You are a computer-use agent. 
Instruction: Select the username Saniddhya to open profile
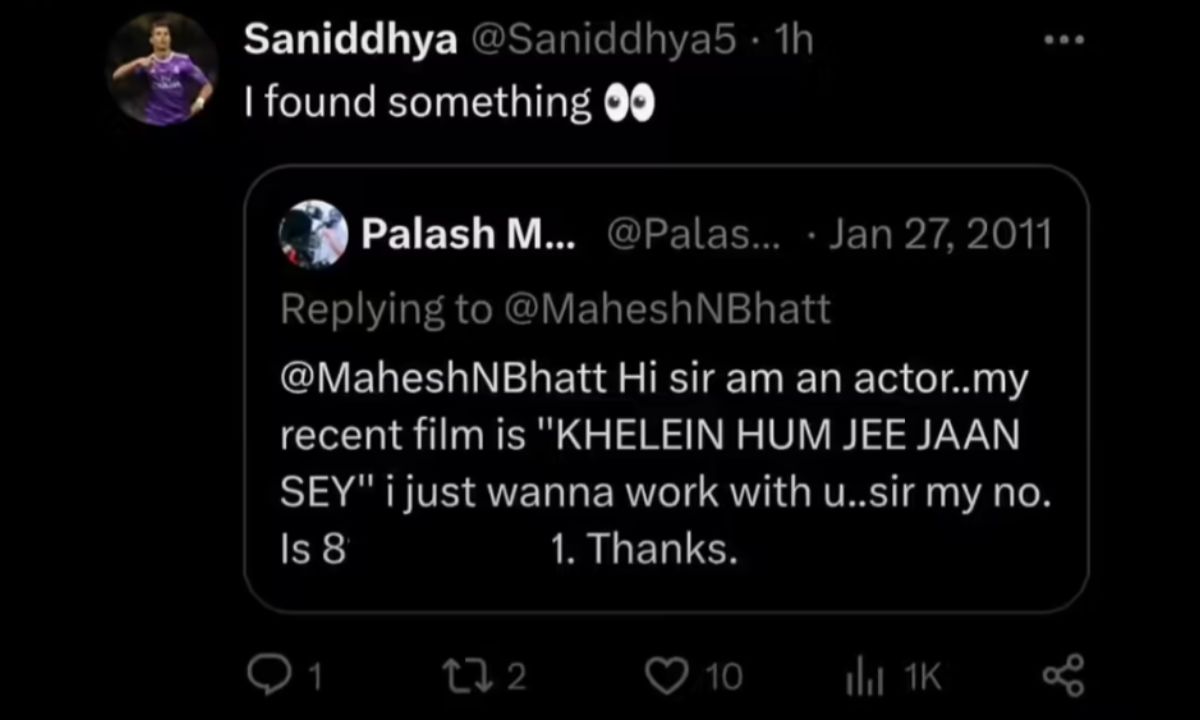tap(349, 38)
